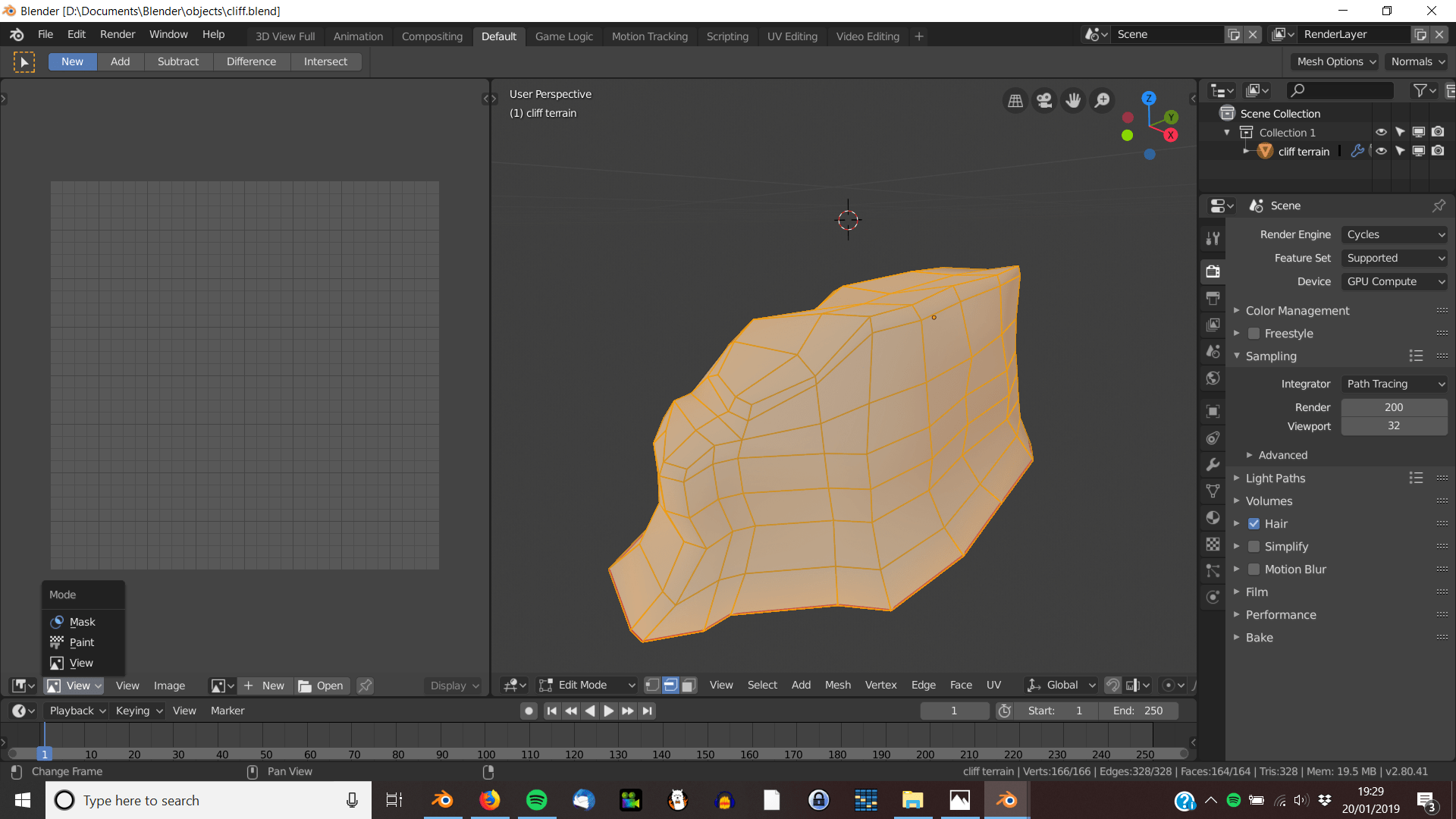The height and width of the screenshot is (819, 1456).
Task: Open the Device dropdown set to GPU Compute
Action: [x=1394, y=281]
